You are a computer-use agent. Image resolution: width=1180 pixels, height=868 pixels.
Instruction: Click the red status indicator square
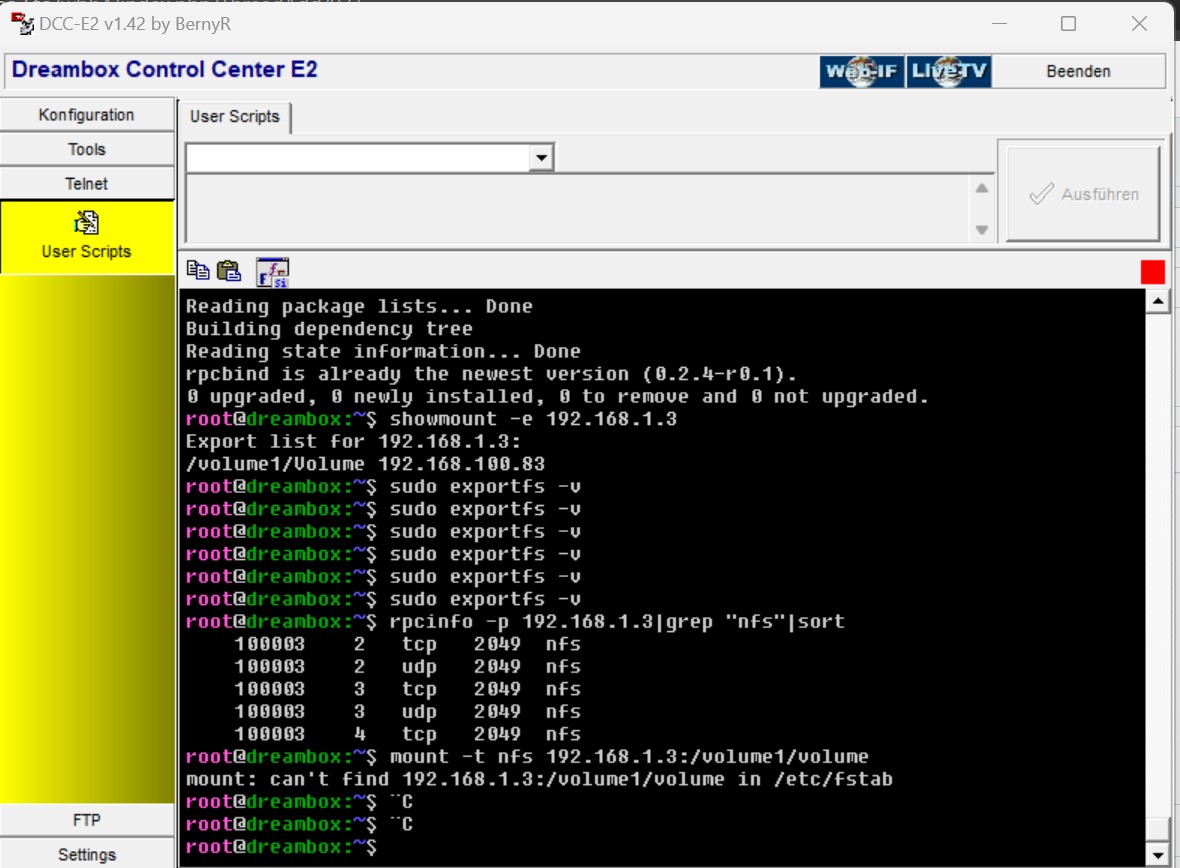[x=1152, y=272]
